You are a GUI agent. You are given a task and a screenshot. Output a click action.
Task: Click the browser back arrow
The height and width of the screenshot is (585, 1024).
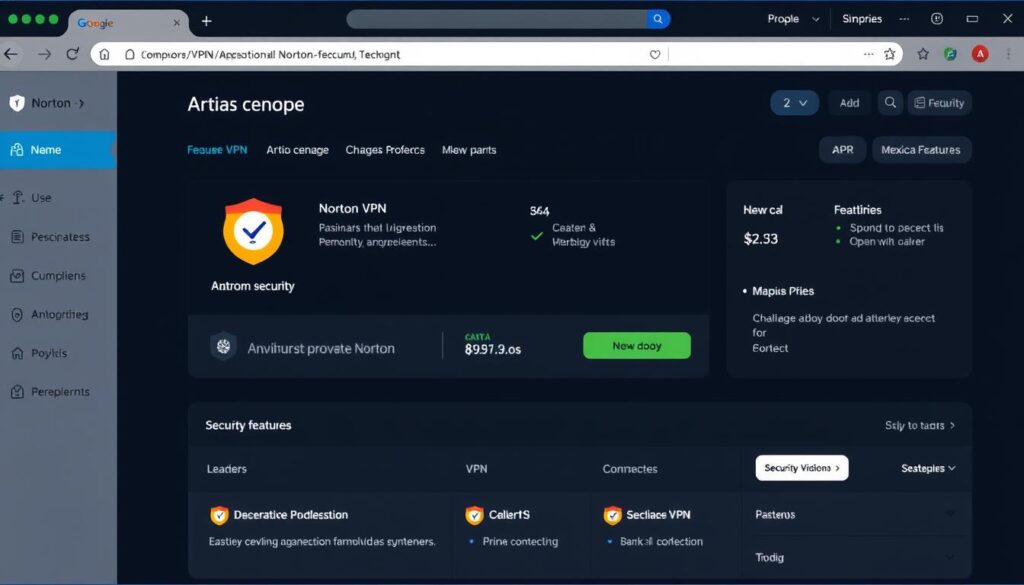(11, 54)
